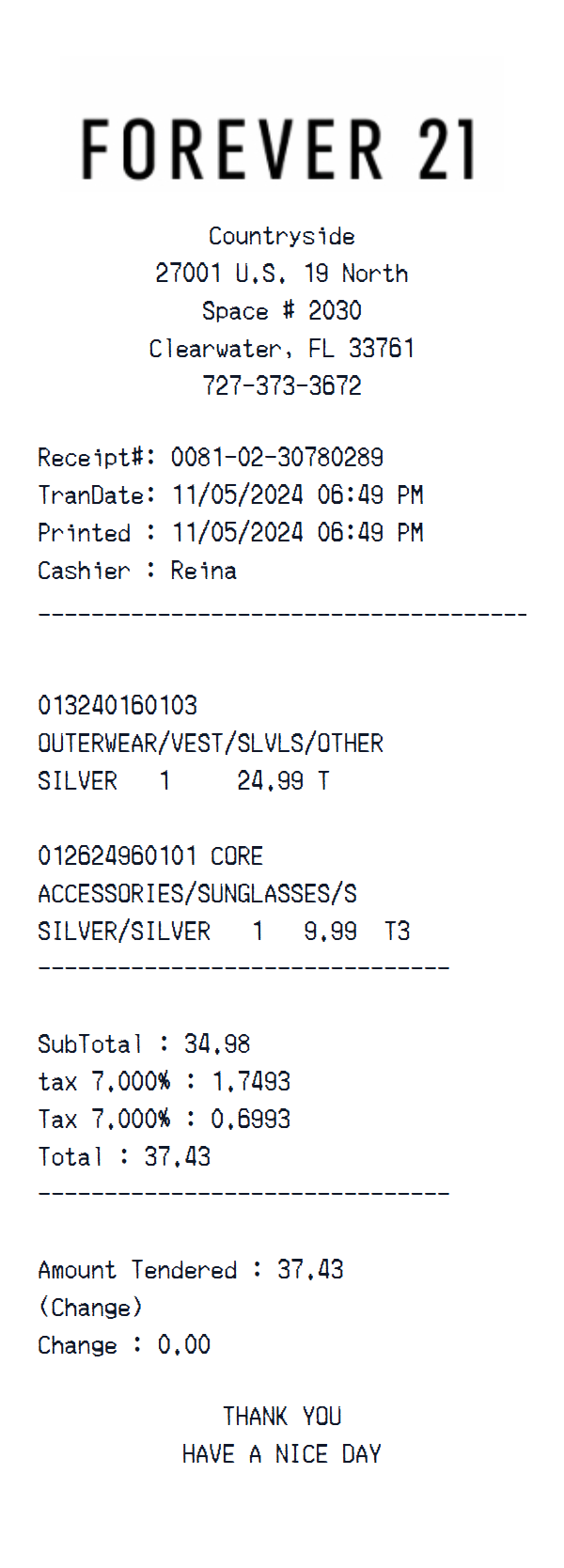Screen dimensions: 564x1568
Task: Select the TranDate line
Action: click(x=230, y=495)
